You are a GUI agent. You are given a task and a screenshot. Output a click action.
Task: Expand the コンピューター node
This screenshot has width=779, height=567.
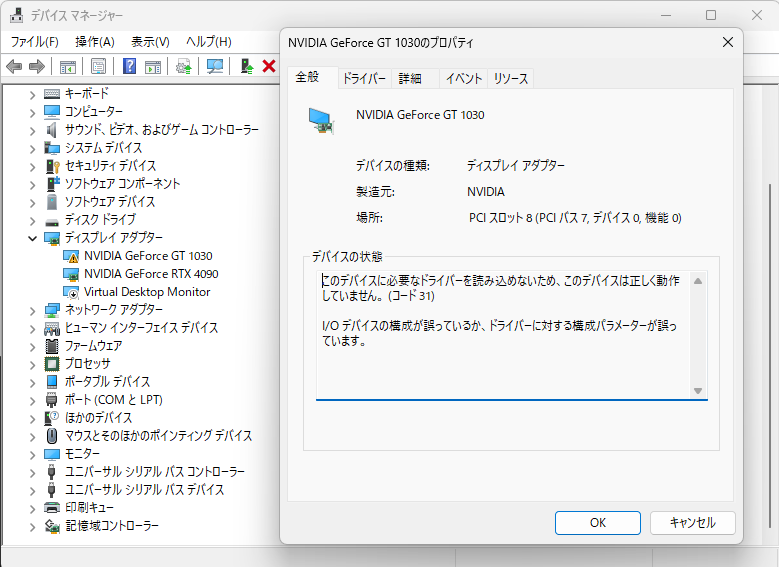tap(32, 113)
